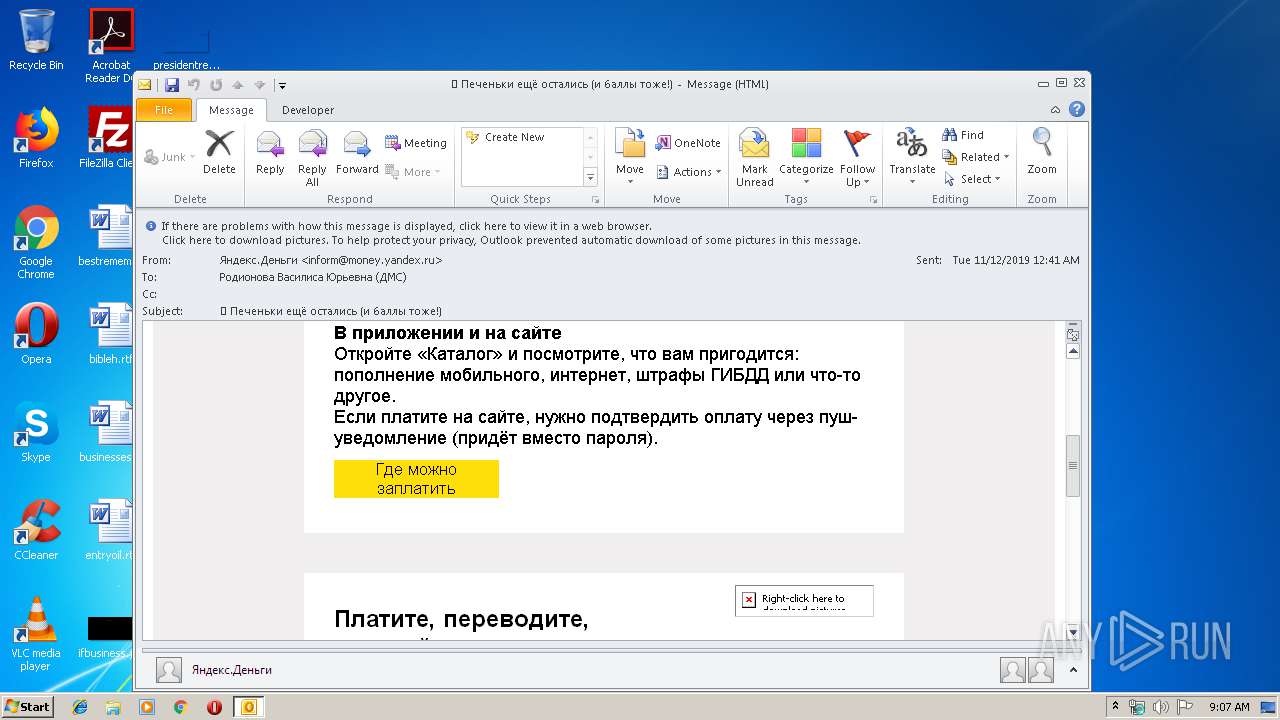Expand the People Pane chevron
The height and width of the screenshot is (720, 1280).
pyautogui.click(x=1073, y=670)
